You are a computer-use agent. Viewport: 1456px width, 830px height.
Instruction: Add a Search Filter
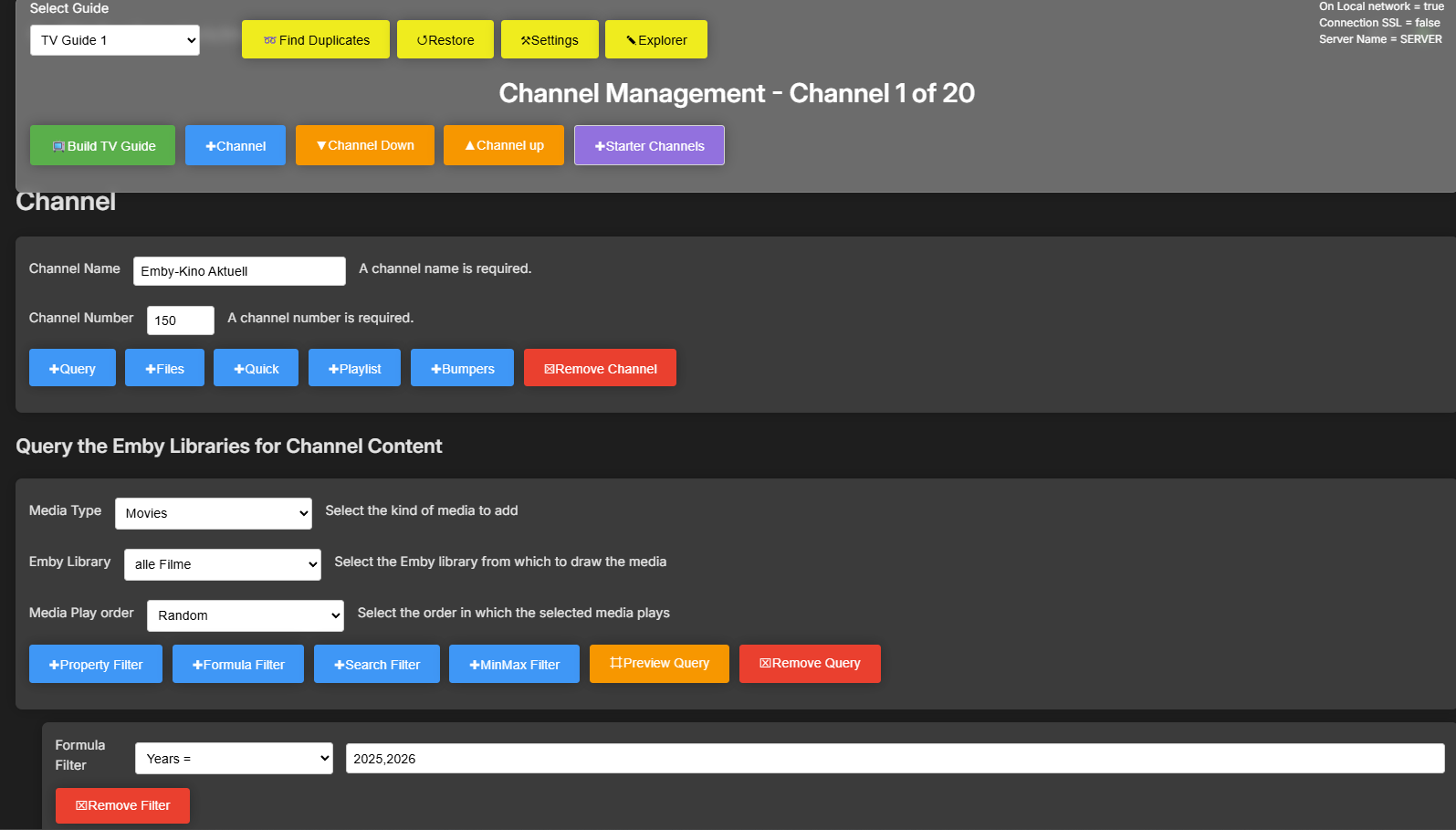(x=377, y=664)
